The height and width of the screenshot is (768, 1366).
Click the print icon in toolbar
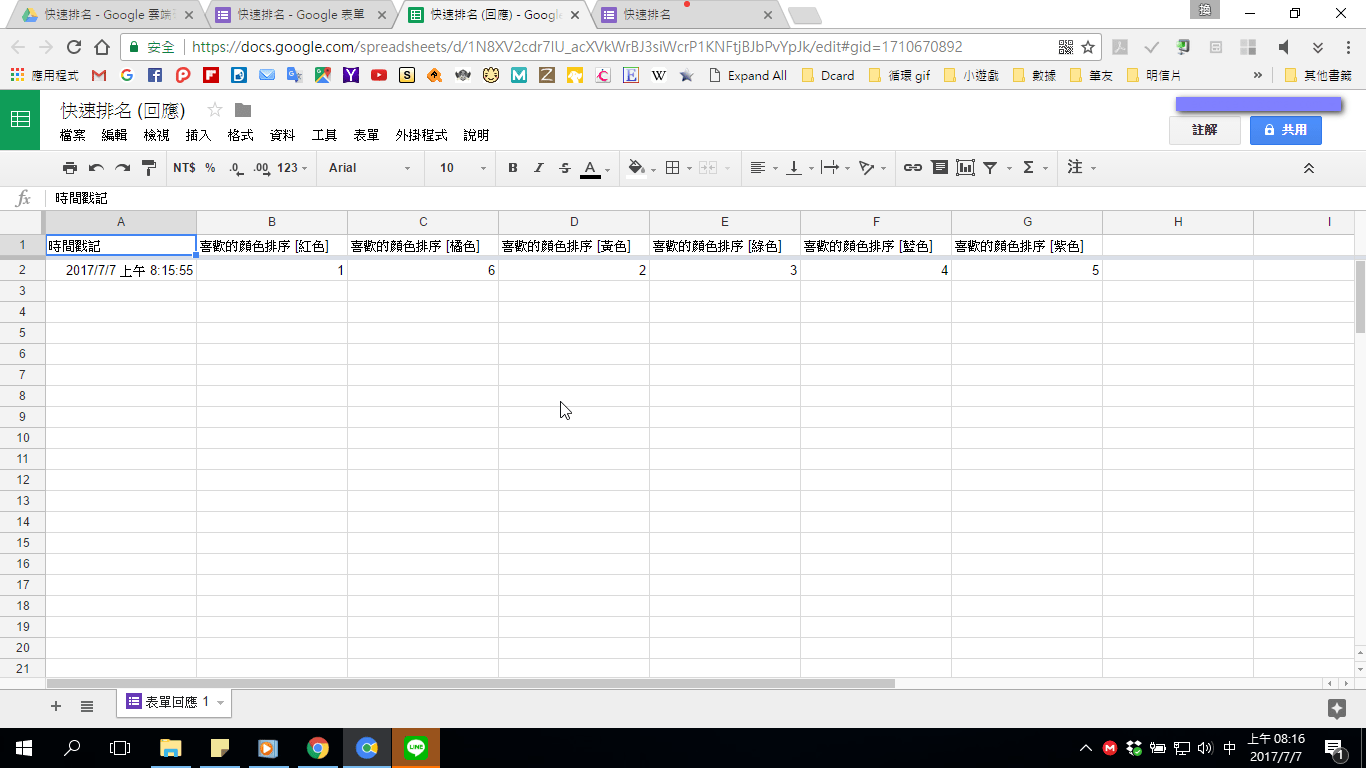point(69,168)
